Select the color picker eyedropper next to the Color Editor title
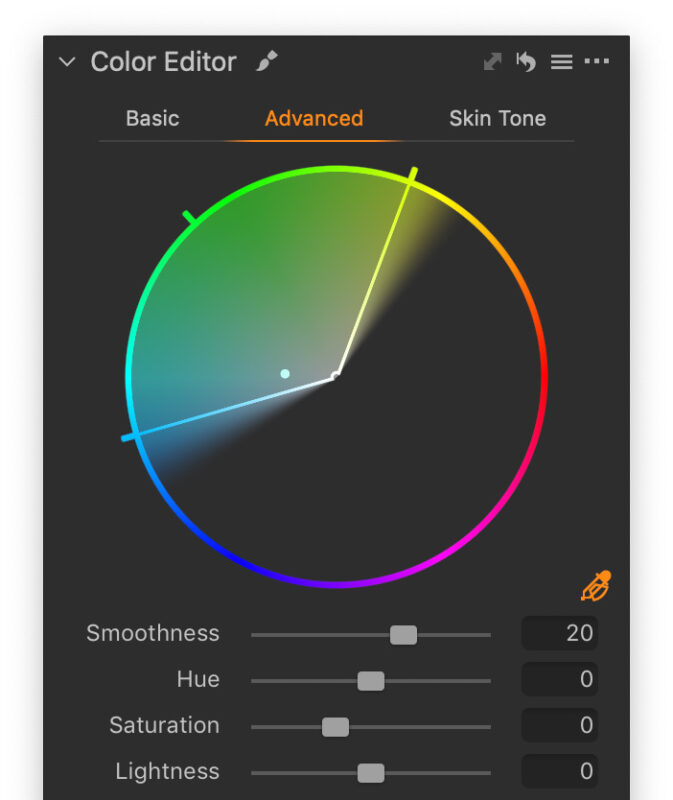This screenshot has height=800, width=673. coord(267,61)
